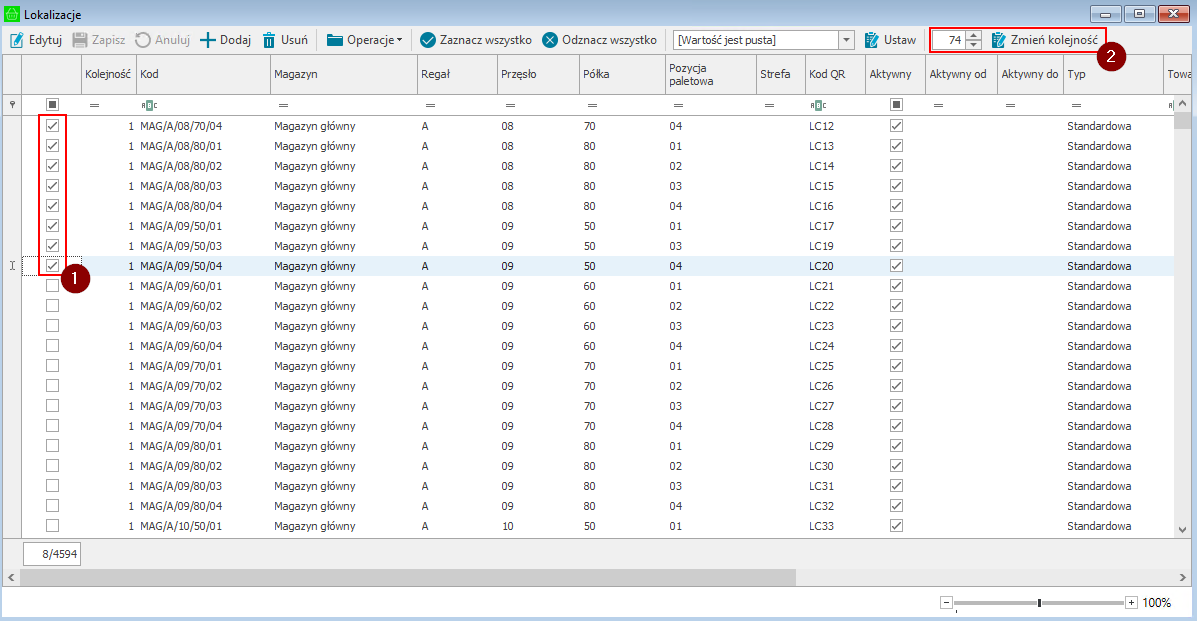1197x621 pixels.
Task: Increase the order number with up arrow
Action: tap(973, 35)
